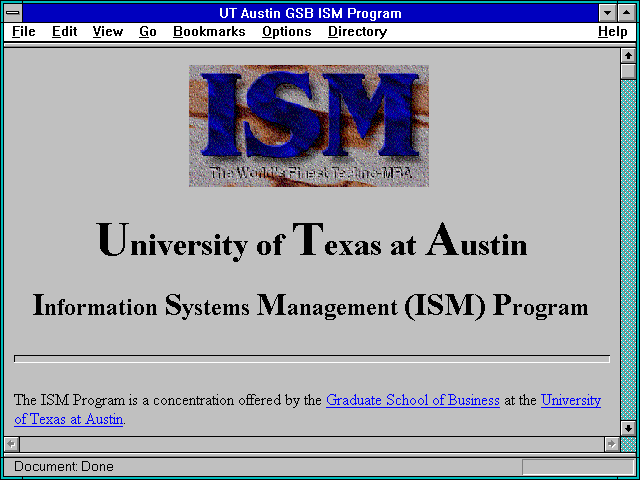Open the File menu
Viewport: 640px width, 480px height.
tap(24, 31)
